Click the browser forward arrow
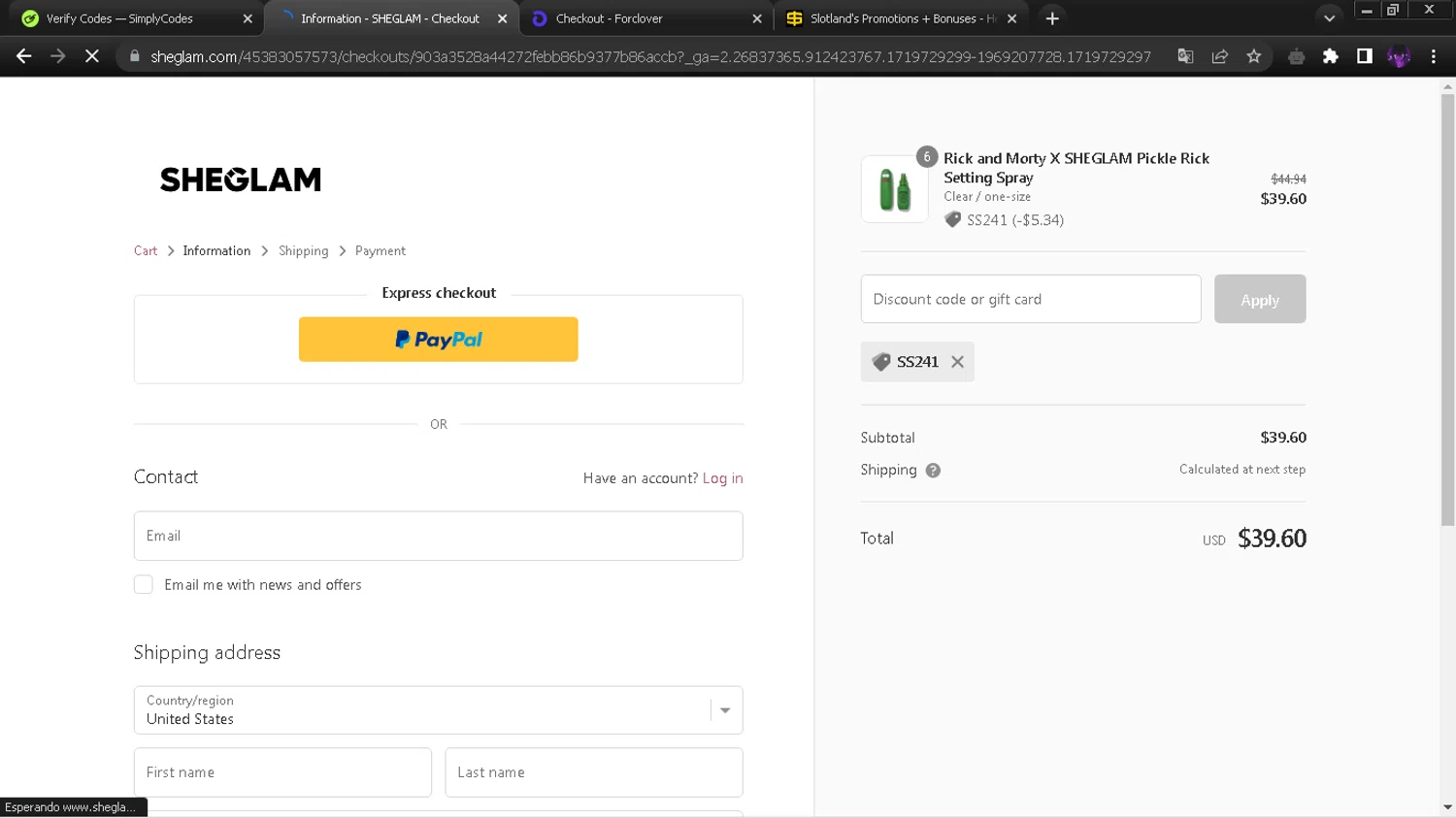This screenshot has height=818, width=1456. (x=58, y=56)
